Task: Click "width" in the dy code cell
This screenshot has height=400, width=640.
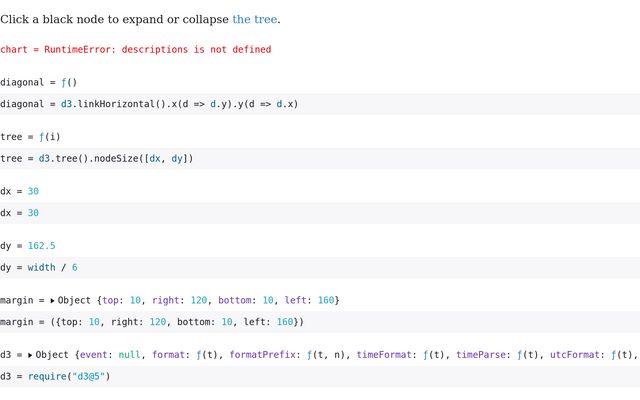Action: click(42, 268)
